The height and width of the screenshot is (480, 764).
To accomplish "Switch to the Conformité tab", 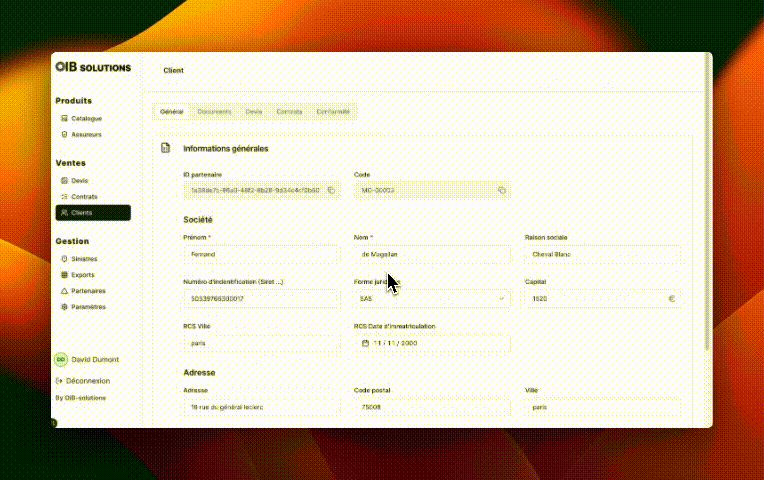I will [x=333, y=111].
